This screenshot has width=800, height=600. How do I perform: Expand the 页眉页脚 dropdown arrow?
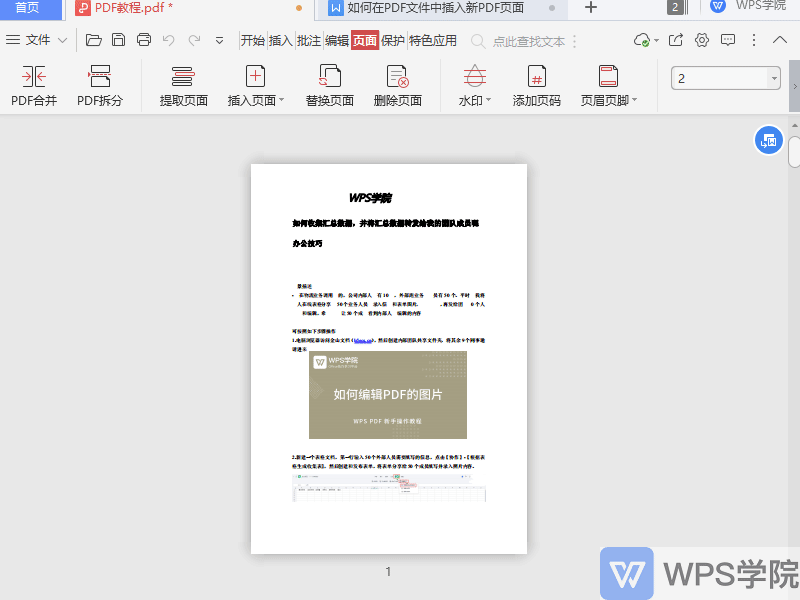pyautogui.click(x=635, y=99)
